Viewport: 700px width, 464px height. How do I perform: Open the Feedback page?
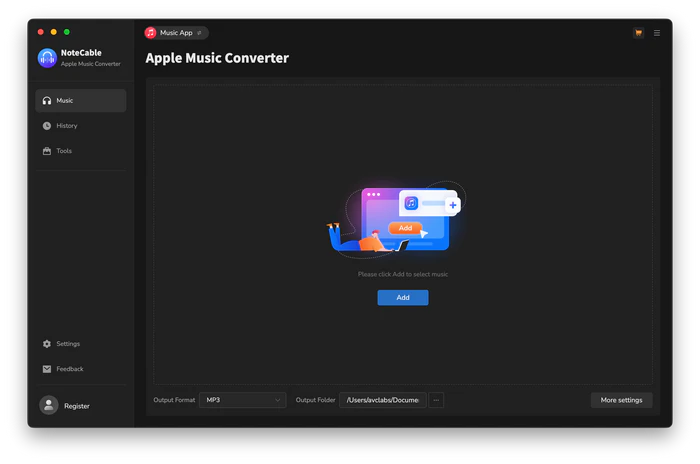tap(81, 369)
